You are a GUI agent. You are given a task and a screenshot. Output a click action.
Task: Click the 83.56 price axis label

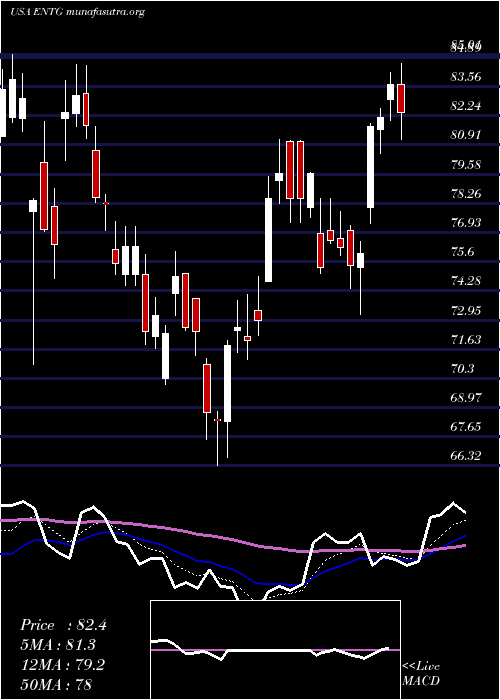467,77
